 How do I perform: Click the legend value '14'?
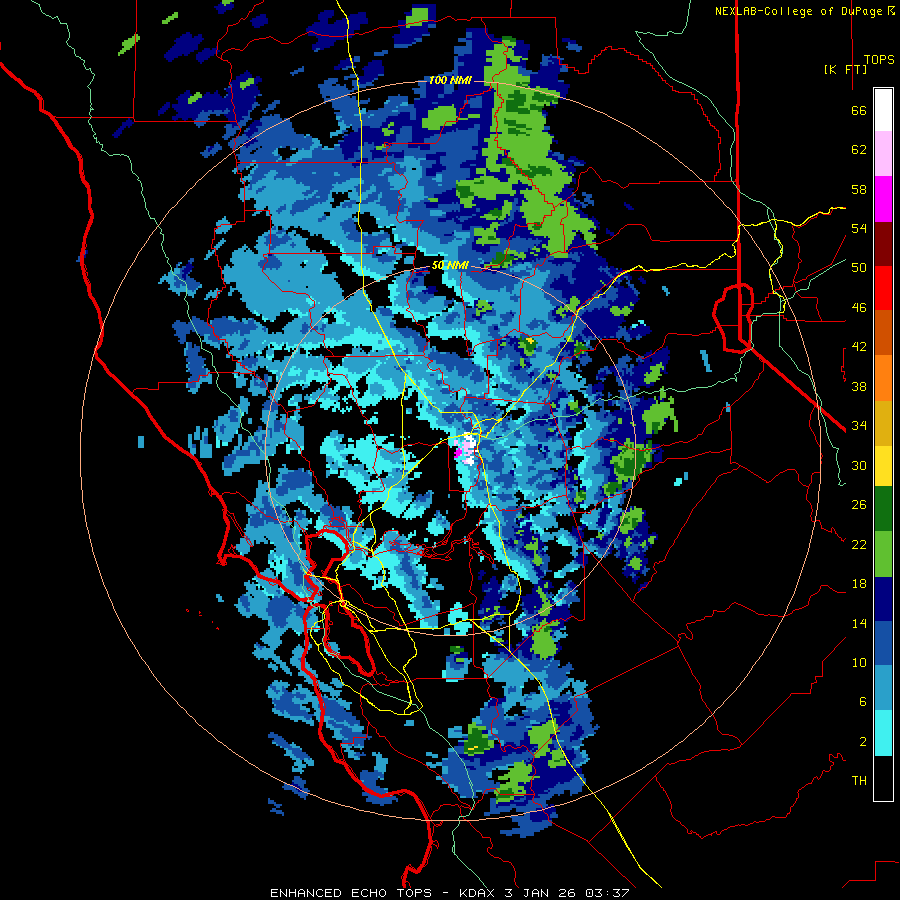coord(859,623)
